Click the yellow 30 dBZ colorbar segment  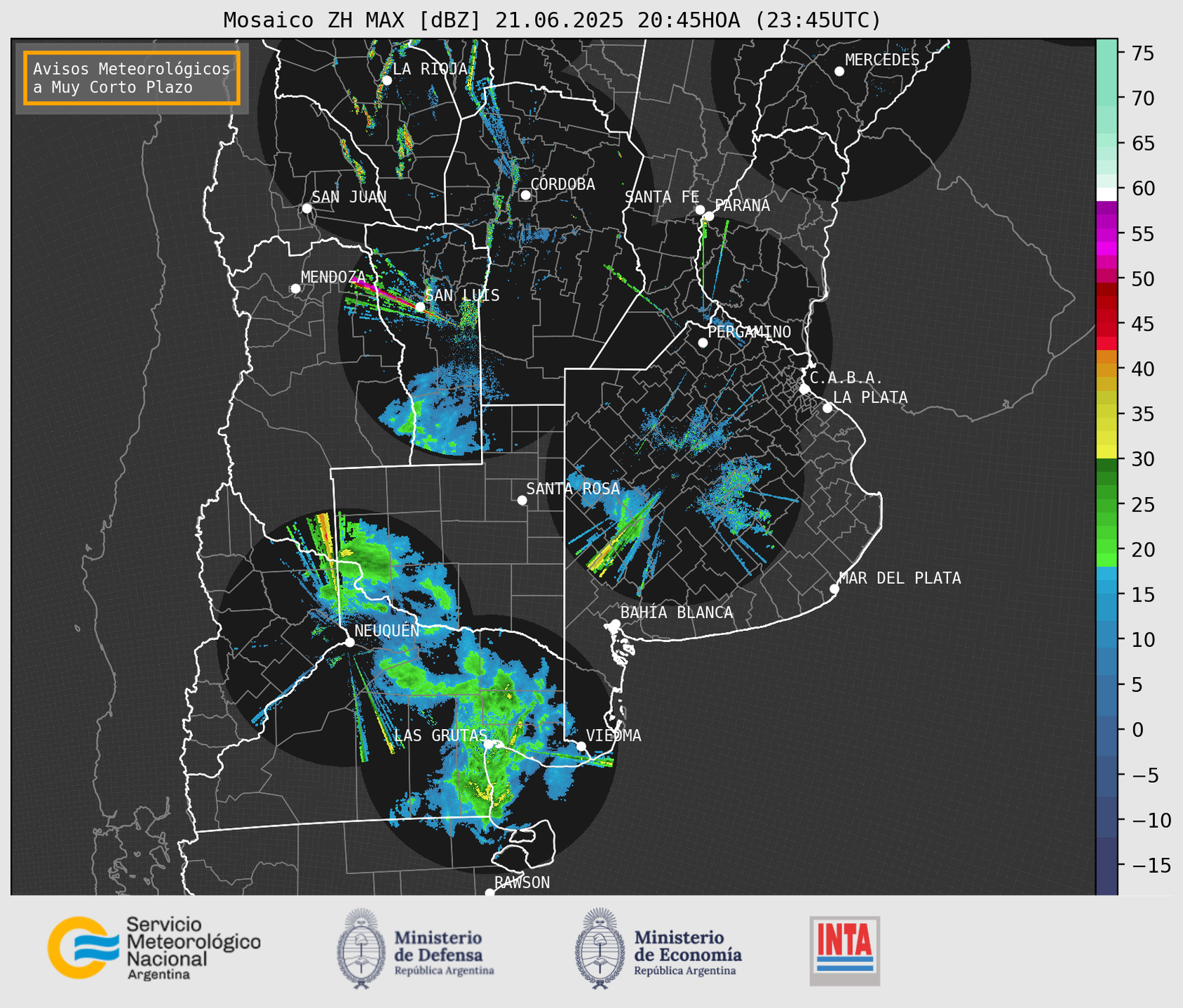(1107, 452)
